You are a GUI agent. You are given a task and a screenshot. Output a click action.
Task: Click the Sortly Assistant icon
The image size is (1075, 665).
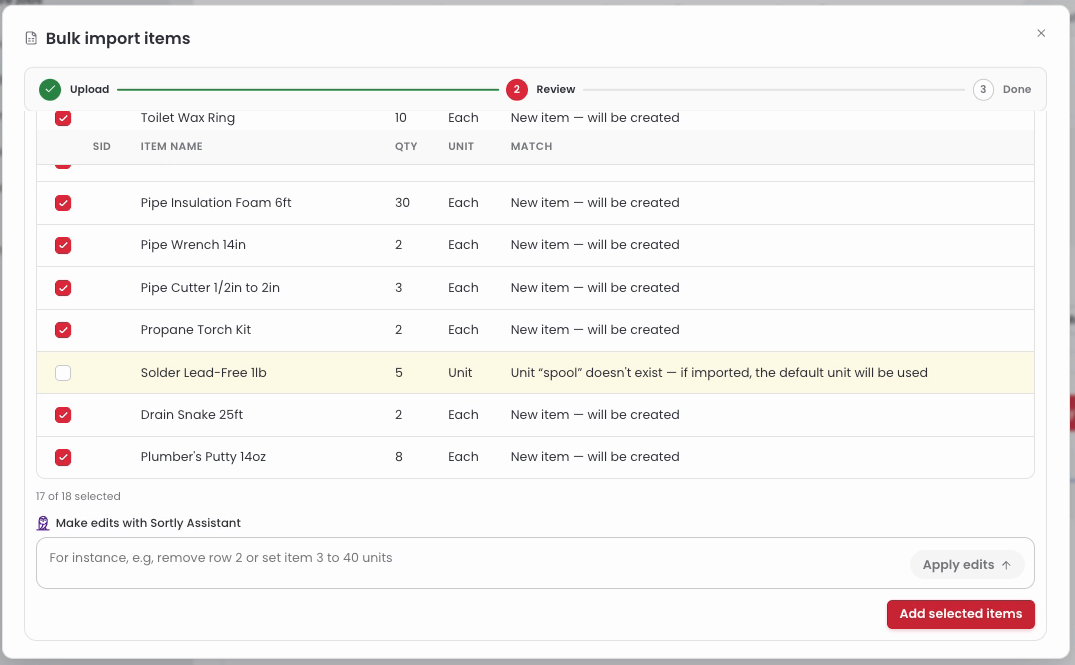pyautogui.click(x=43, y=523)
